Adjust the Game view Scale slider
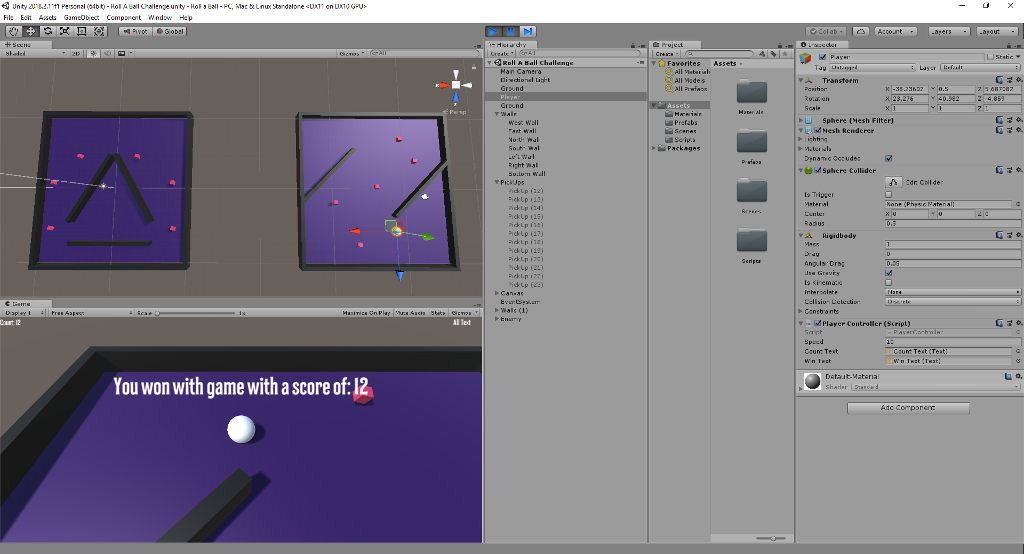Image resolution: width=1024 pixels, height=554 pixels. coord(195,313)
